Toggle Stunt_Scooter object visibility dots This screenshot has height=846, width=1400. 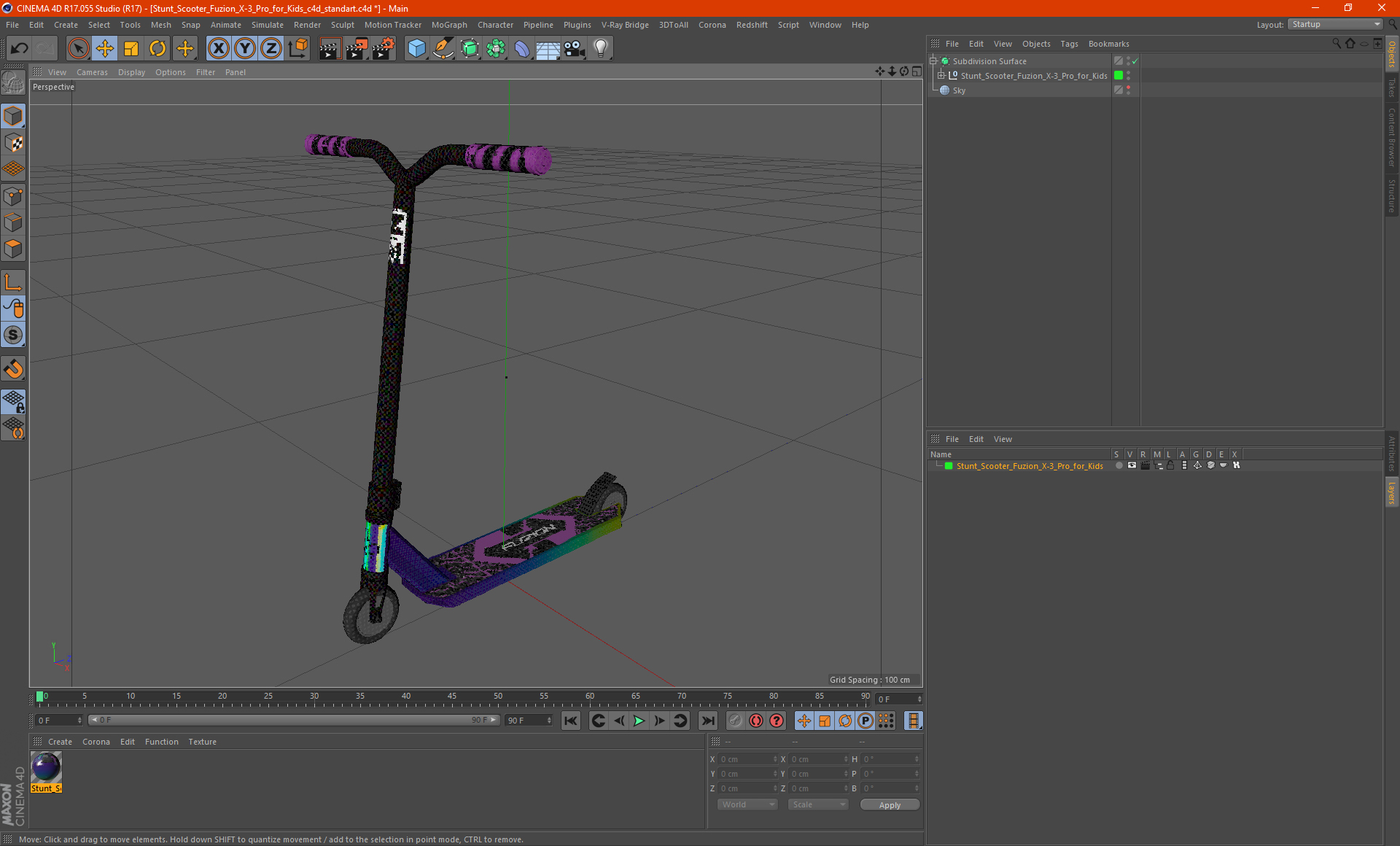(x=1128, y=76)
